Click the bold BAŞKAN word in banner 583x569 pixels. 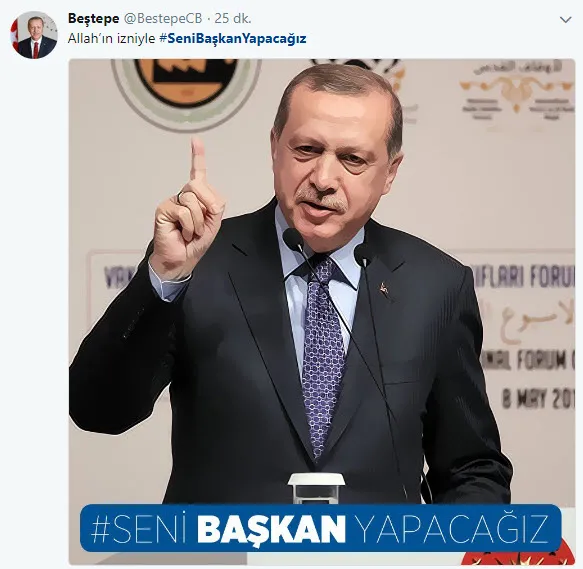click(271, 529)
